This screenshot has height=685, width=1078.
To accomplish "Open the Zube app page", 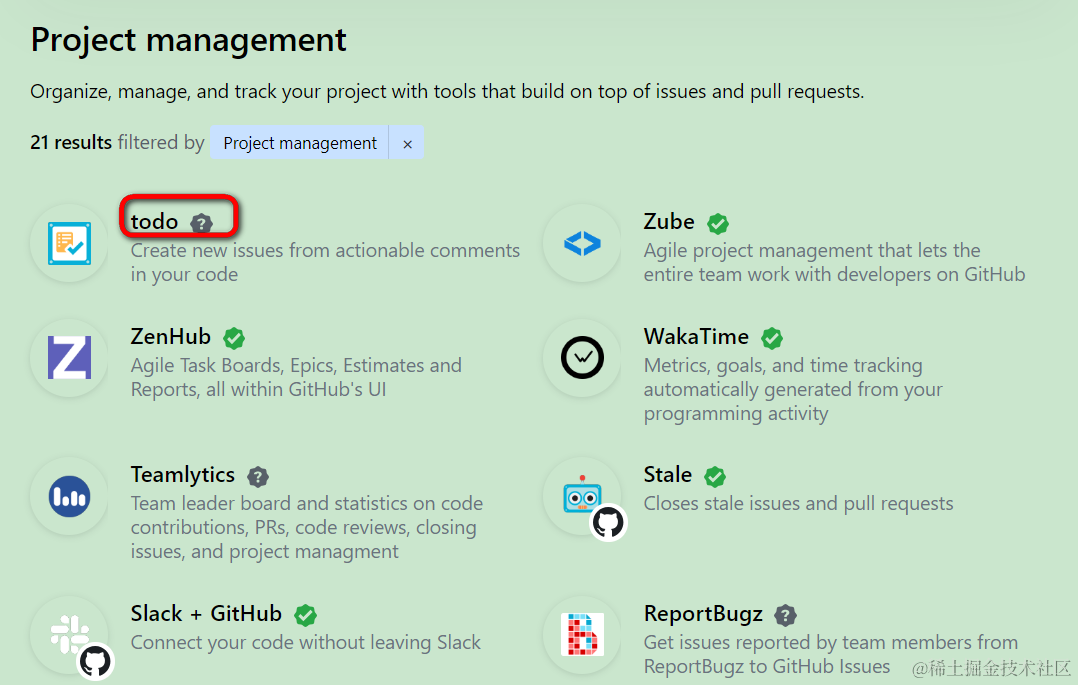I will click(668, 221).
